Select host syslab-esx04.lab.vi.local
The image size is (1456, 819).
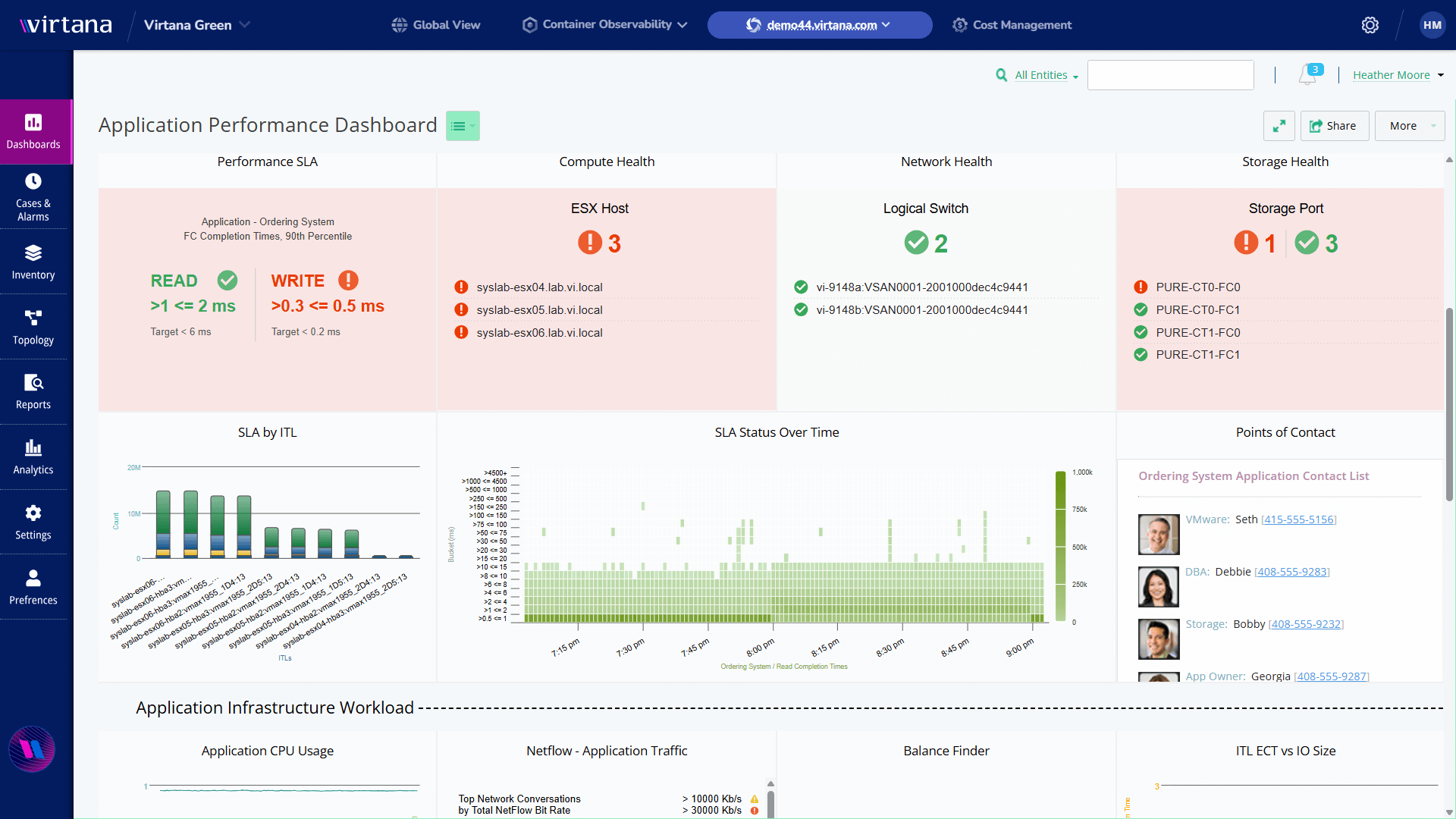click(539, 287)
